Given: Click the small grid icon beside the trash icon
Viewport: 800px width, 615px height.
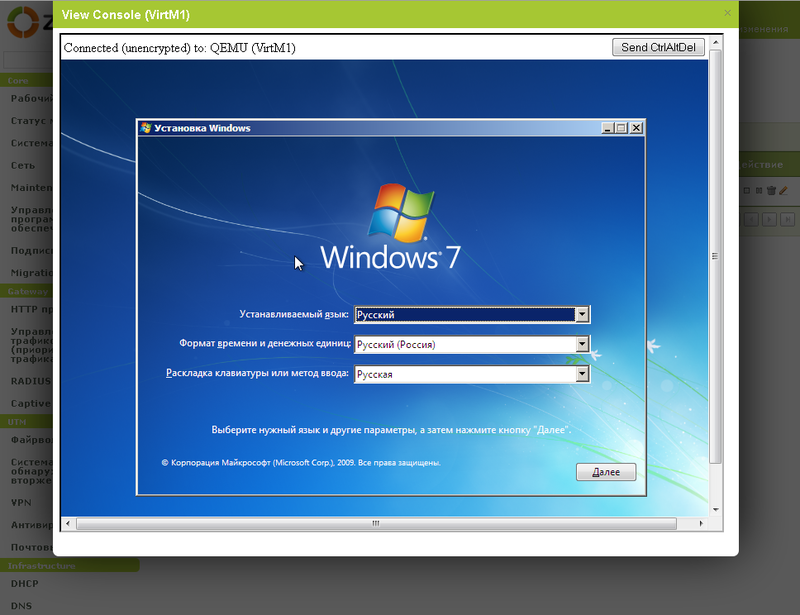Looking at the screenshot, I should coord(747,190).
